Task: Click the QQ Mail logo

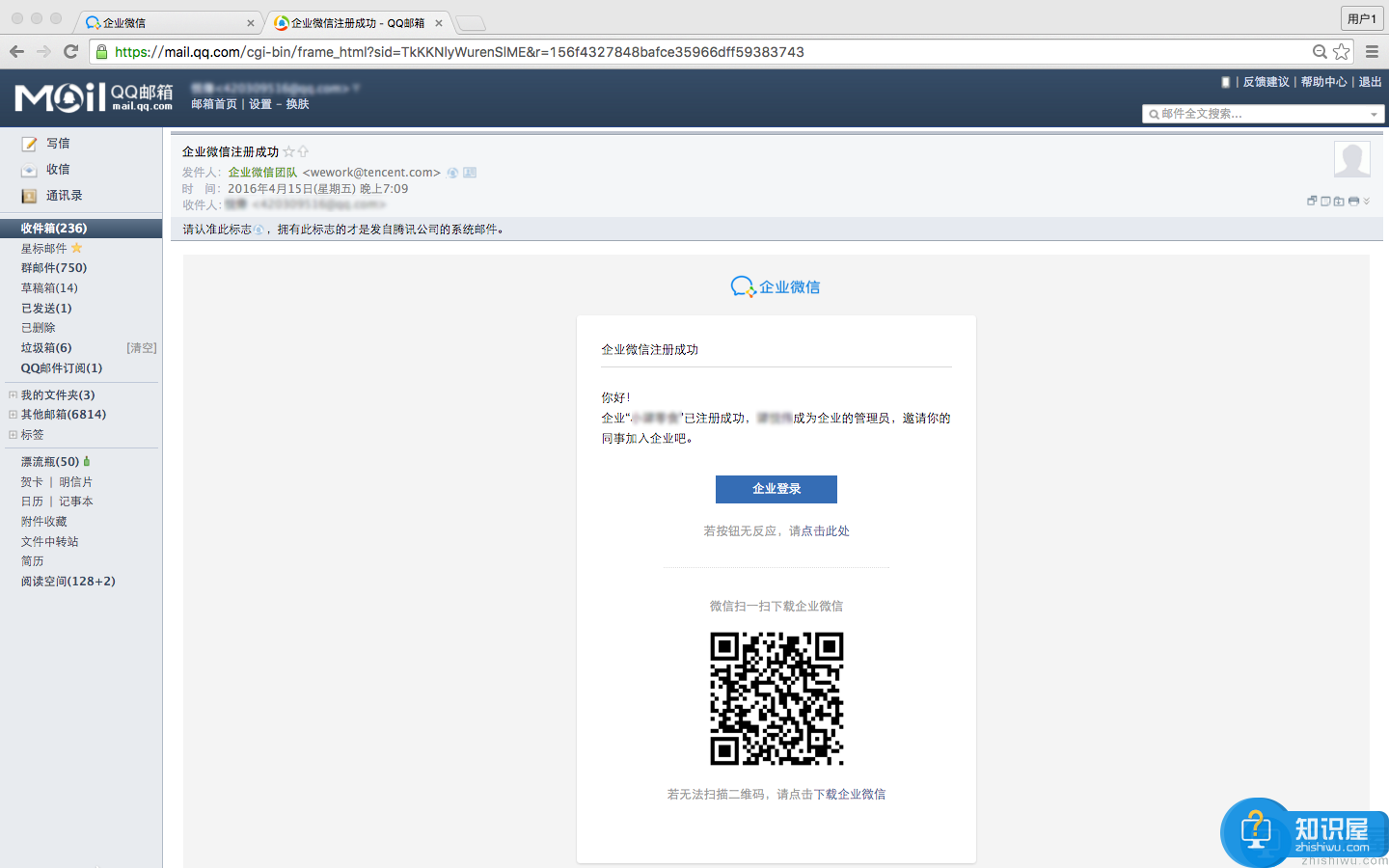Action: coord(94,96)
